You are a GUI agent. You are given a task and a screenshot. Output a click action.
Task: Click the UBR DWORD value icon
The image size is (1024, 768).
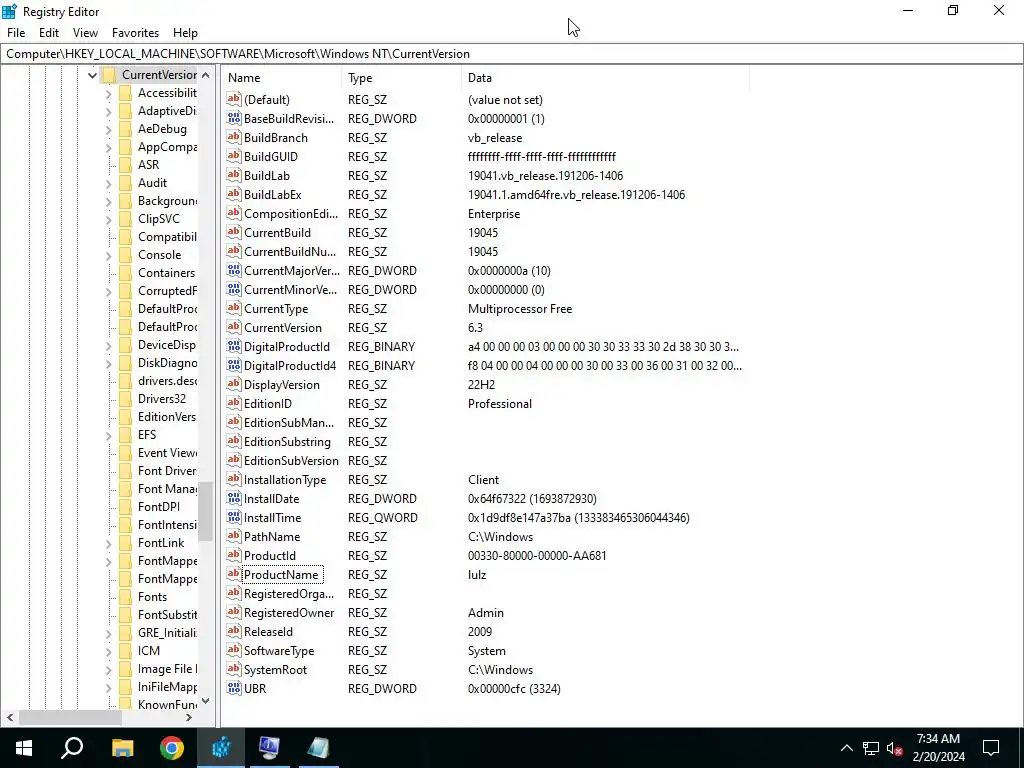234,688
